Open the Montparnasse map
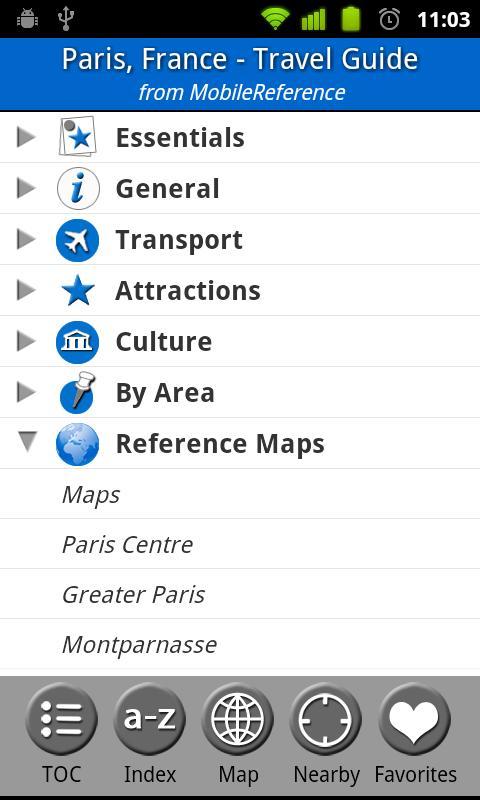 point(240,644)
